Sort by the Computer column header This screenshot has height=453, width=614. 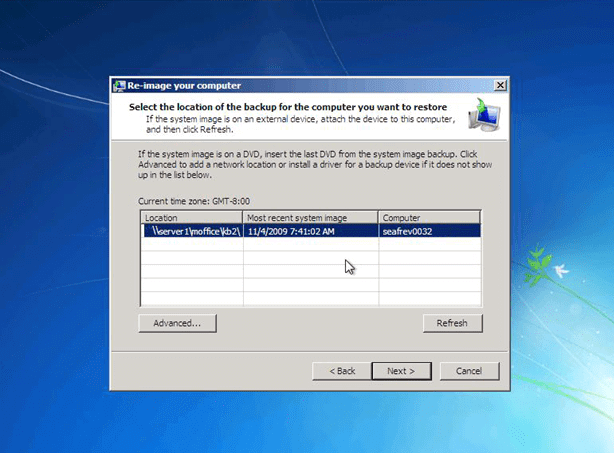coord(429,218)
